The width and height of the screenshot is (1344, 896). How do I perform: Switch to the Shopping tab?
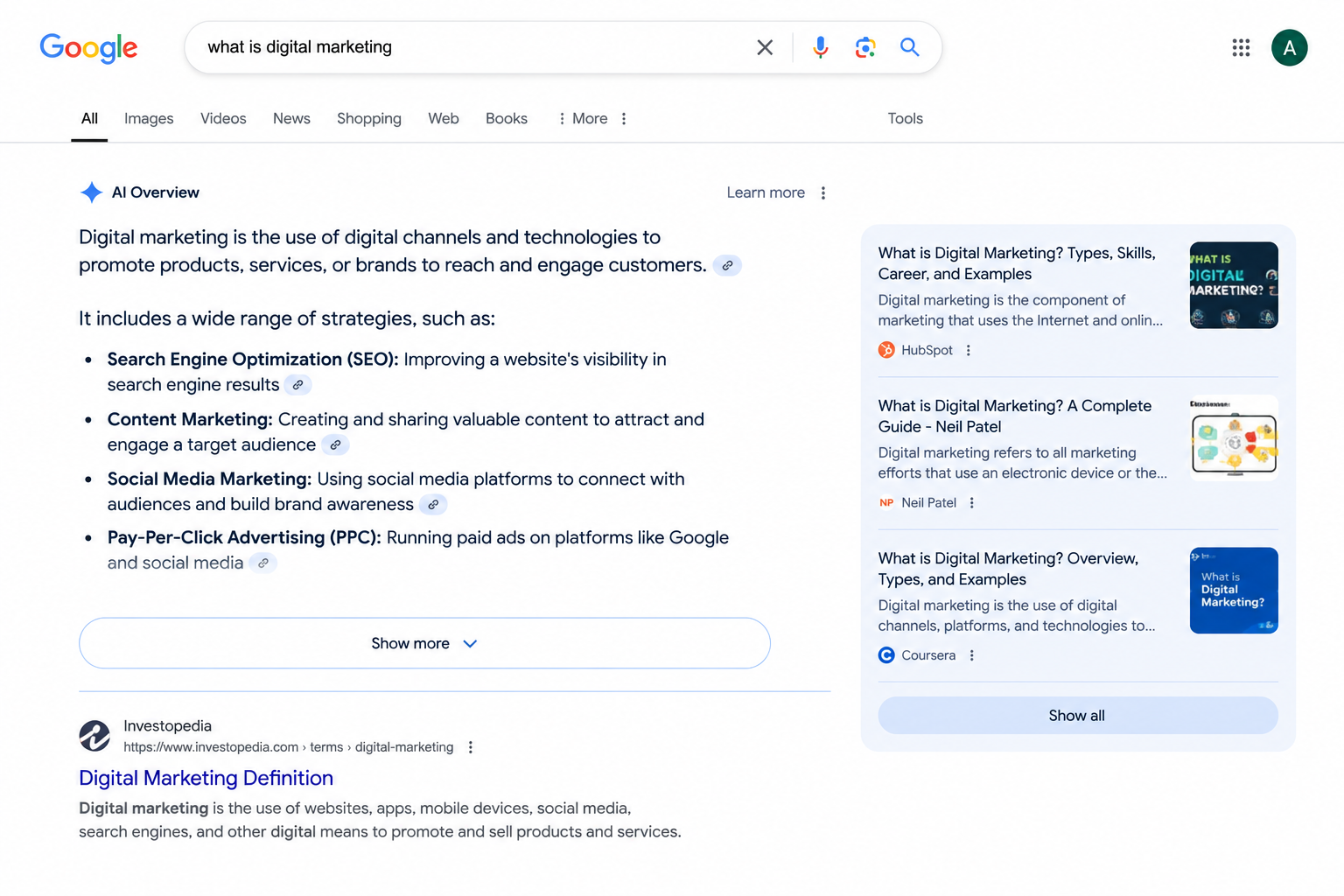[369, 119]
